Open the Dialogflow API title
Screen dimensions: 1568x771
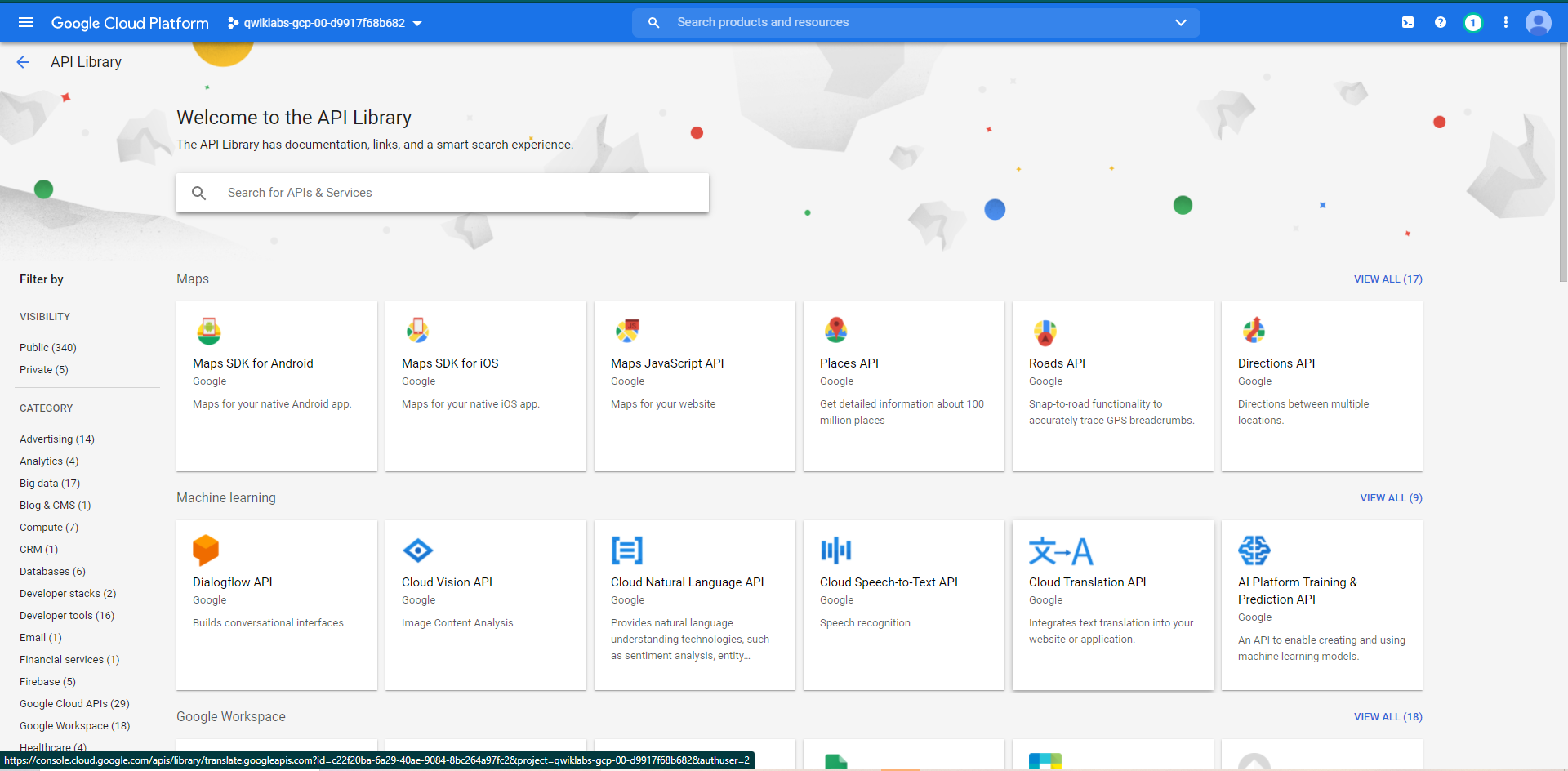coord(233,582)
